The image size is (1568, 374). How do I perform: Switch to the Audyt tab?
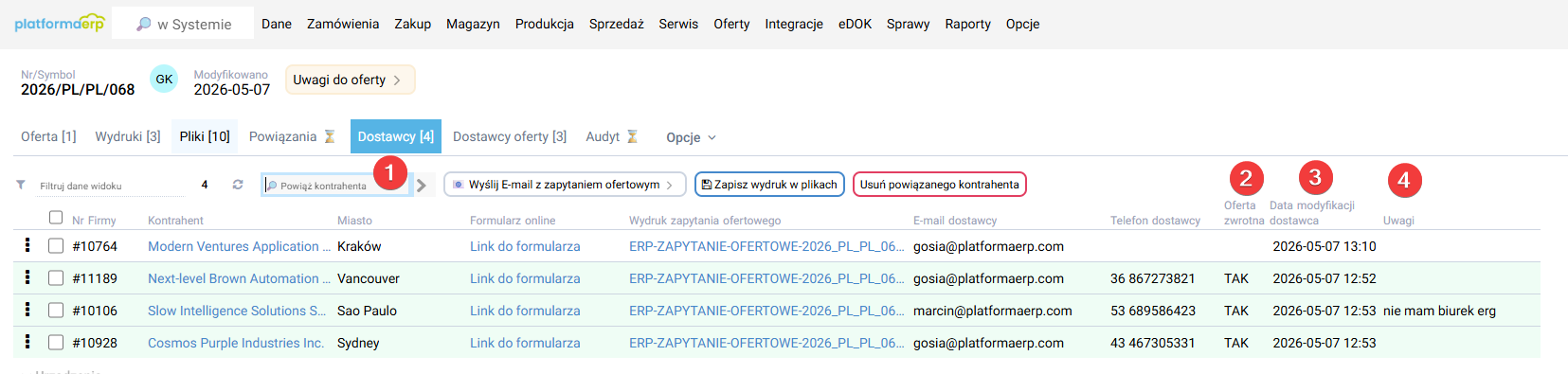coord(603,136)
